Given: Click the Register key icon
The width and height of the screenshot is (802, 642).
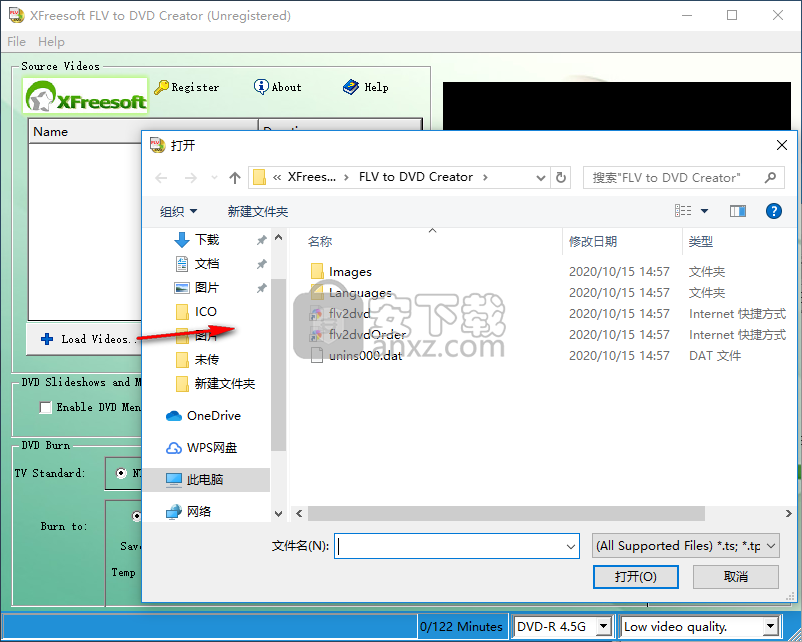Looking at the screenshot, I should pos(162,87).
